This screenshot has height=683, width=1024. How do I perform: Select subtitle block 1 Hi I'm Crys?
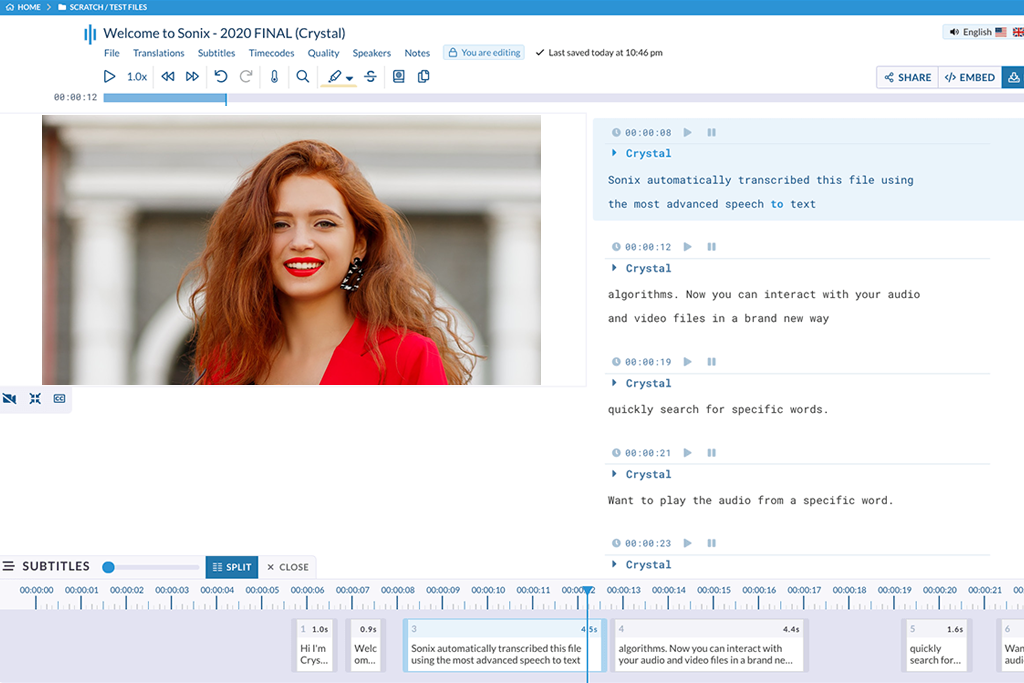(314, 646)
